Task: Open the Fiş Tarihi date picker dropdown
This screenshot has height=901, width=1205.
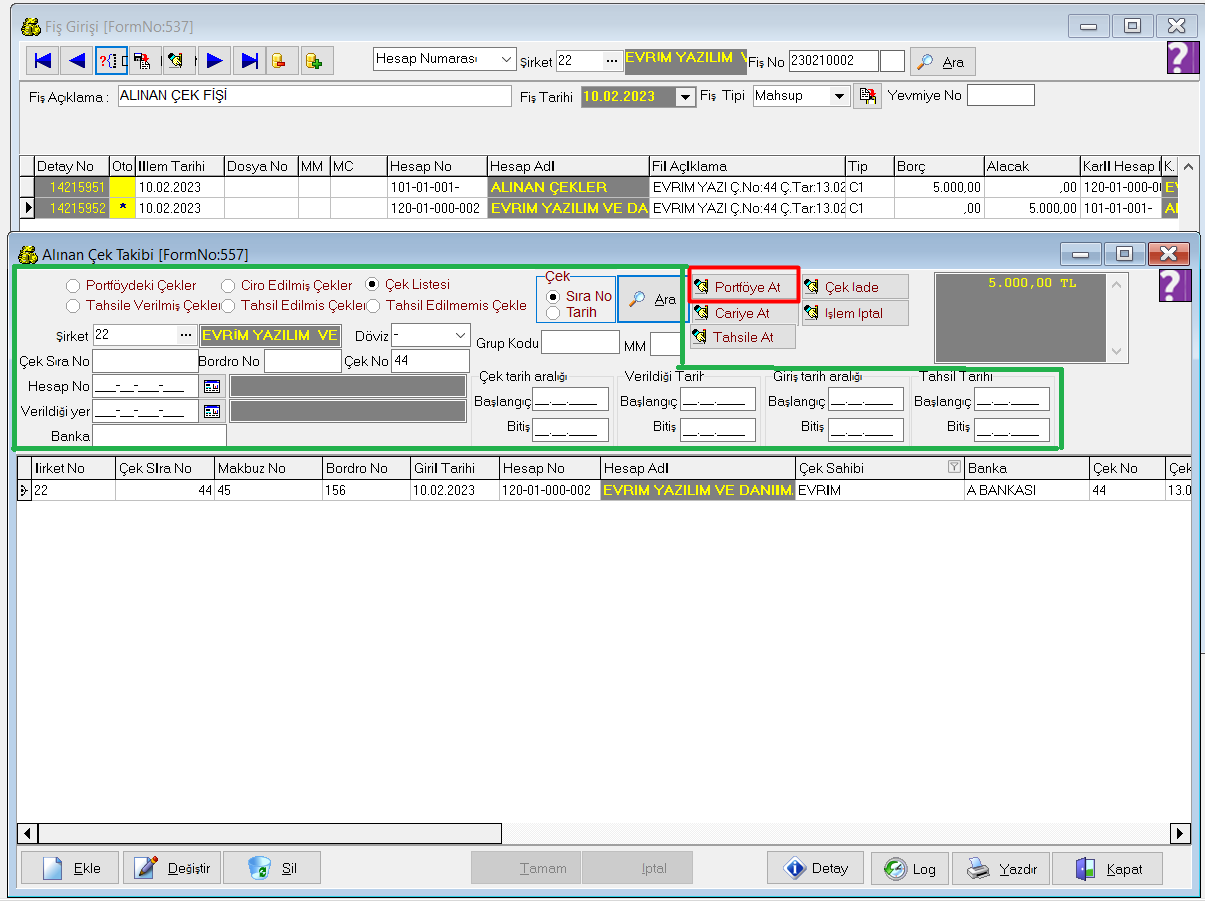Action: click(x=685, y=97)
